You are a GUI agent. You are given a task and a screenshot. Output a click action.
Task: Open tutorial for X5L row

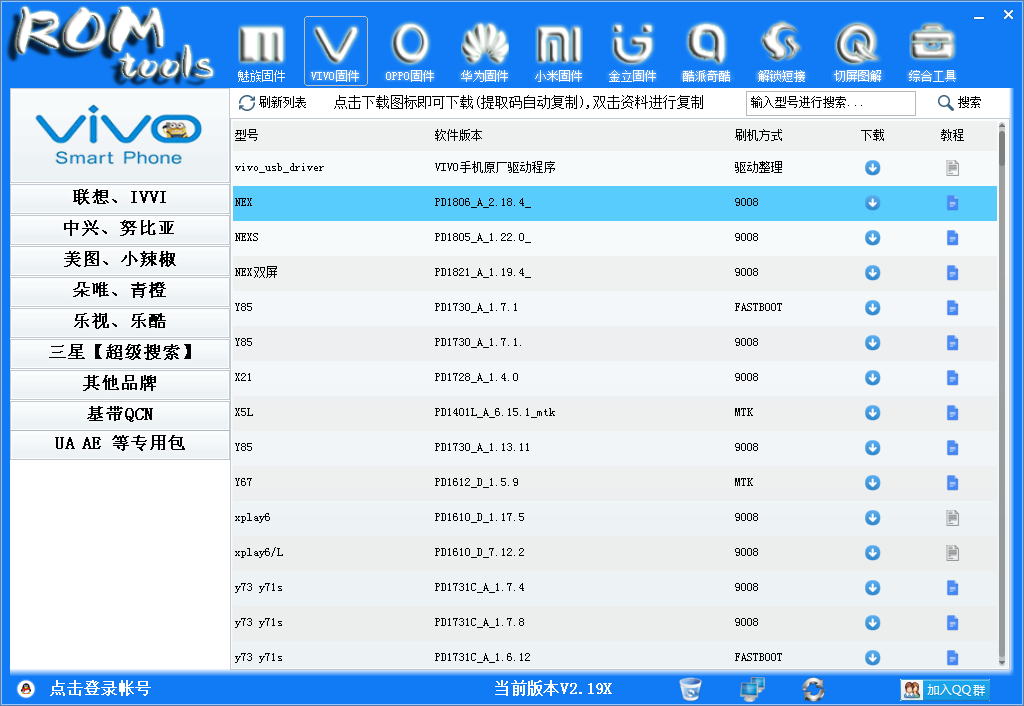(952, 413)
